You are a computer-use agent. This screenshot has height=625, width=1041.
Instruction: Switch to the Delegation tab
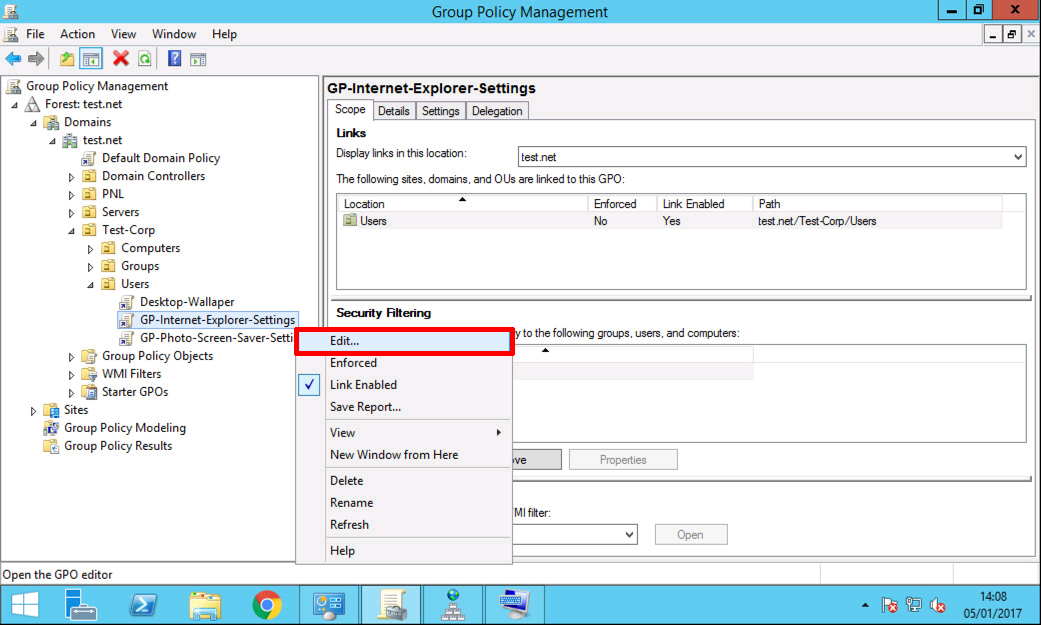point(497,111)
